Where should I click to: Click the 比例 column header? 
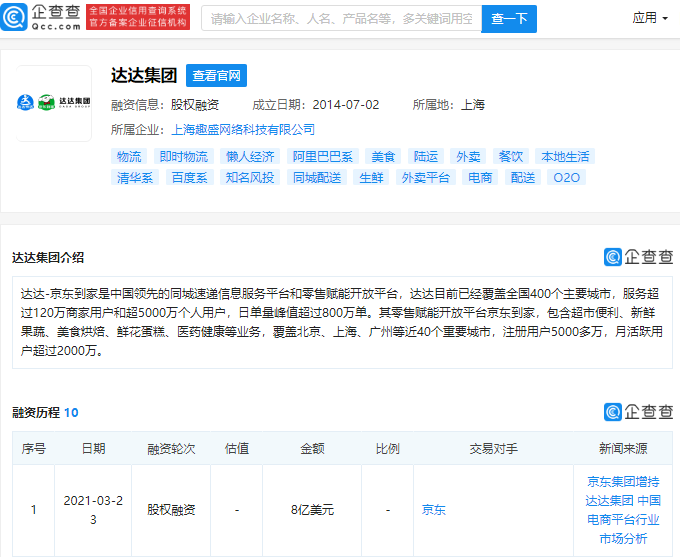pyautogui.click(x=388, y=448)
